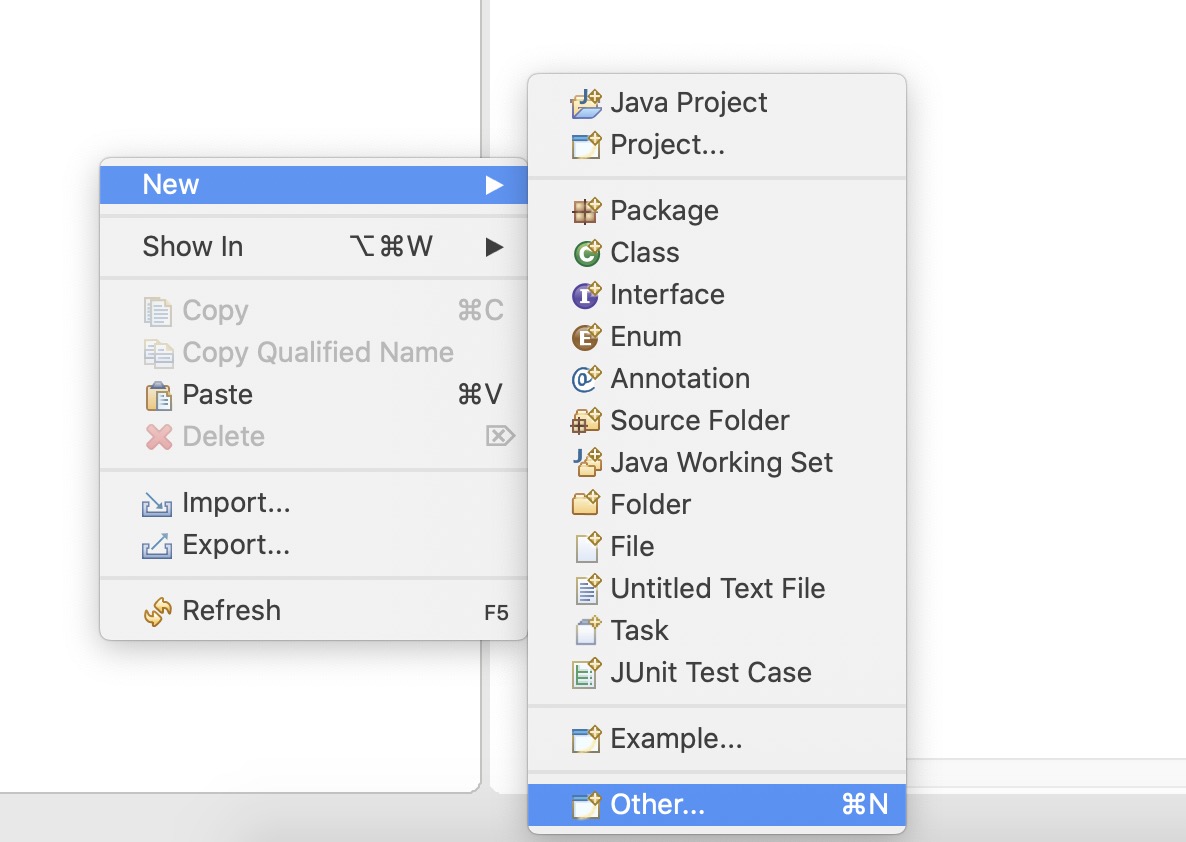The height and width of the screenshot is (842, 1186).
Task: Create a new Untitled Text File
Action: 717,589
